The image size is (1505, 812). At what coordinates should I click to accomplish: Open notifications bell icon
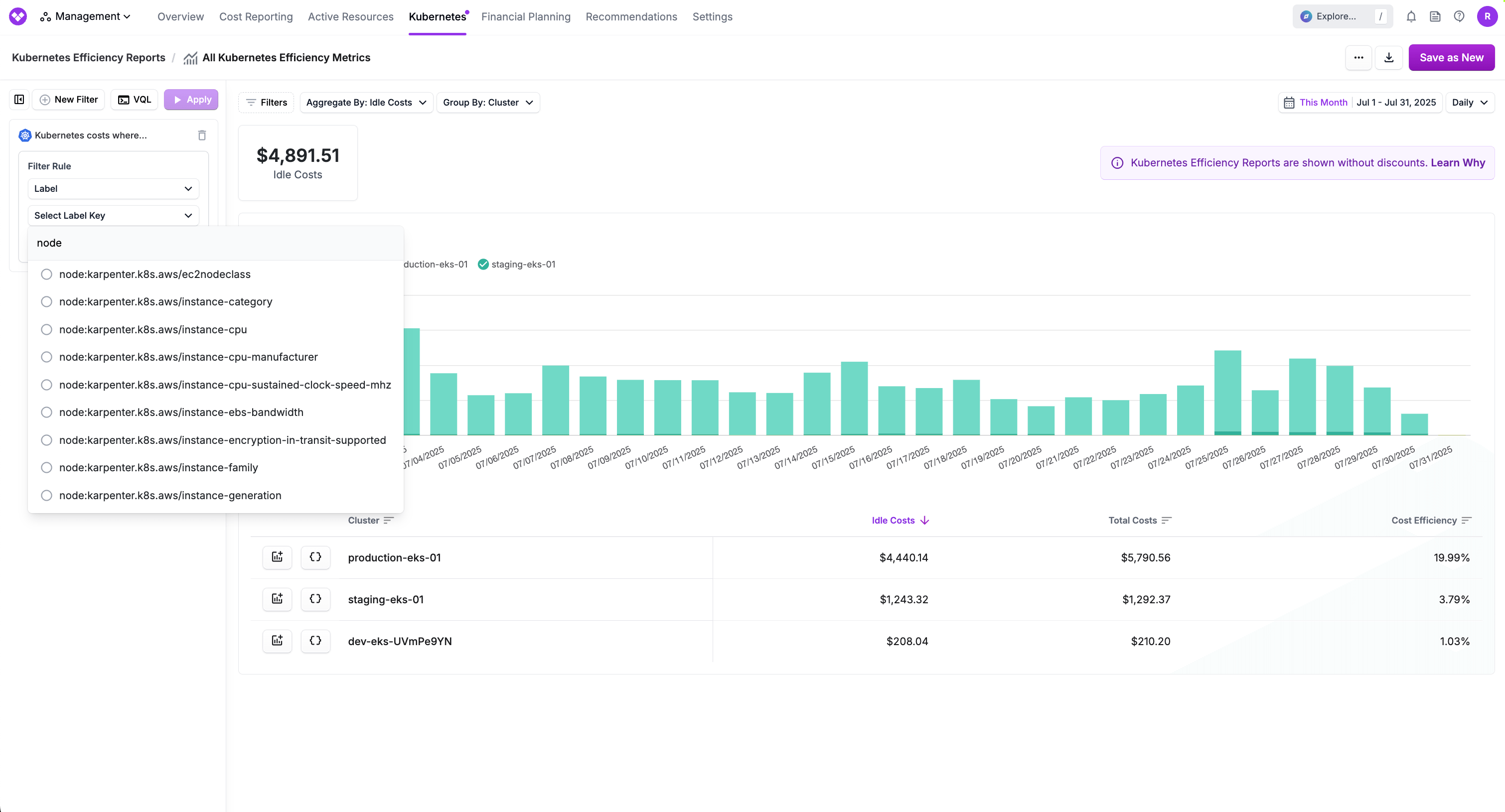pos(1411,16)
